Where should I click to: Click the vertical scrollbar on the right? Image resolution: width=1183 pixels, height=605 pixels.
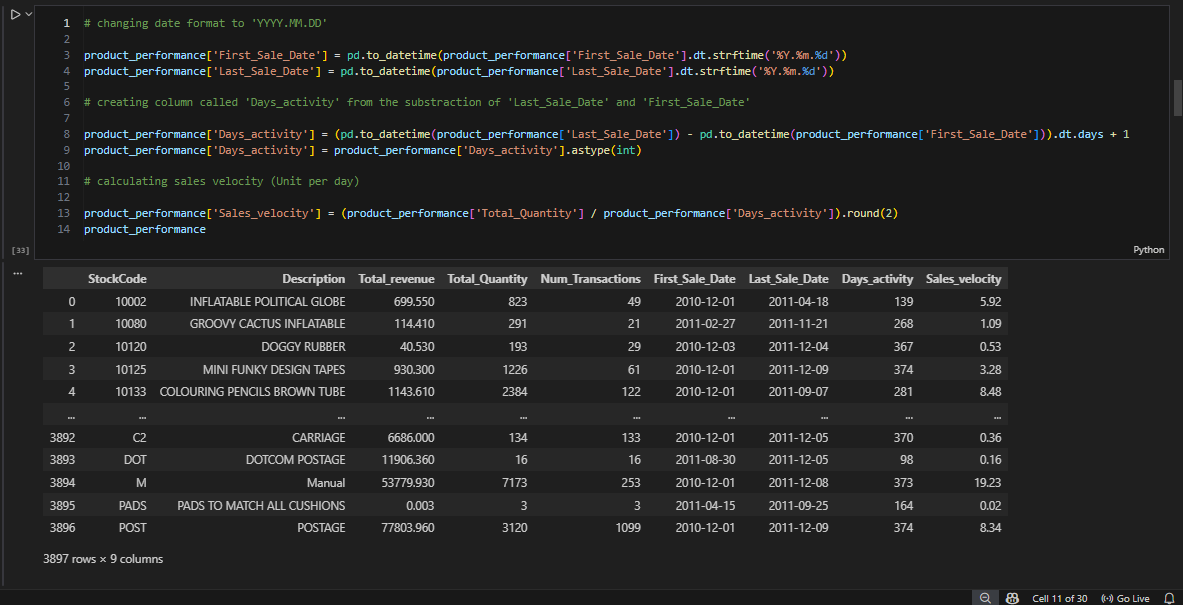pos(1176,95)
